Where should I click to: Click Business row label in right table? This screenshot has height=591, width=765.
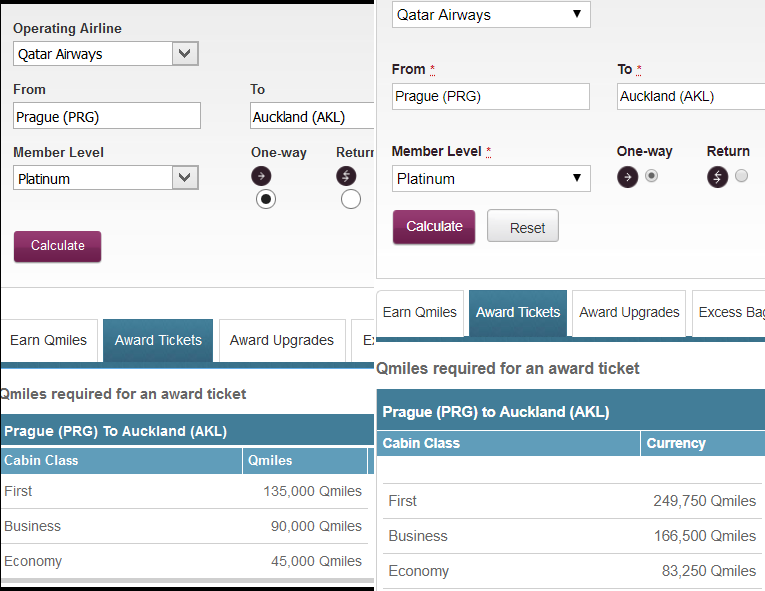[418, 536]
